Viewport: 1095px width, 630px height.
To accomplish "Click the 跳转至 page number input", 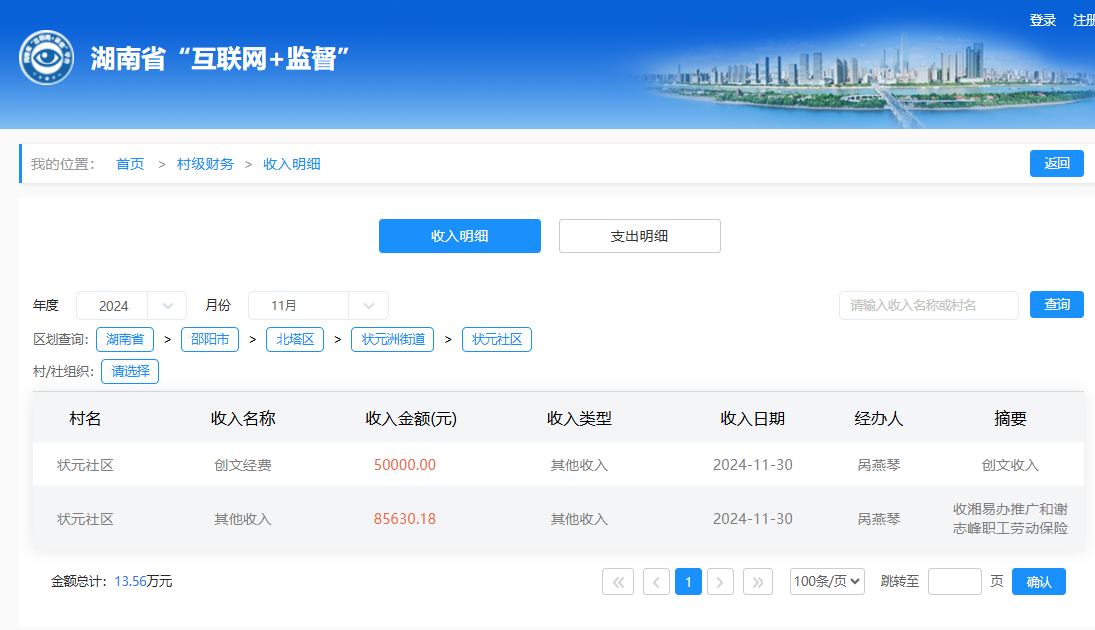I will 954,582.
